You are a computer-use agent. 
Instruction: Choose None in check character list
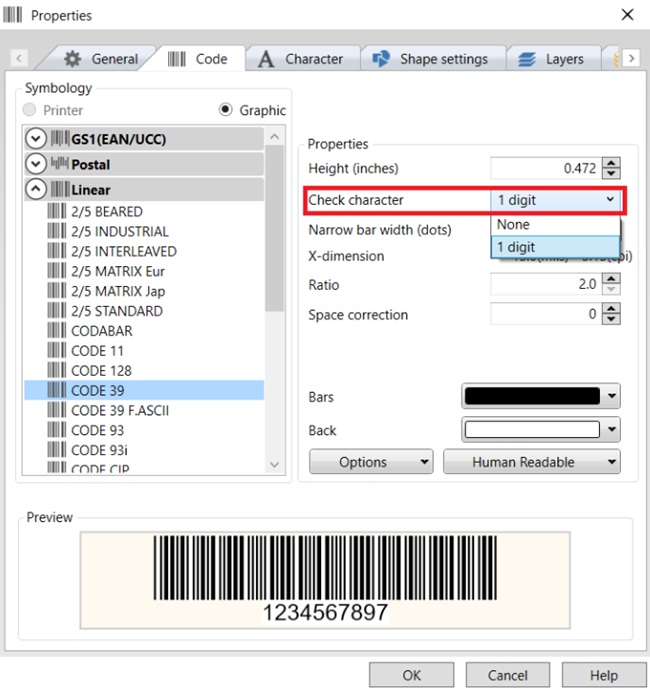(556, 225)
